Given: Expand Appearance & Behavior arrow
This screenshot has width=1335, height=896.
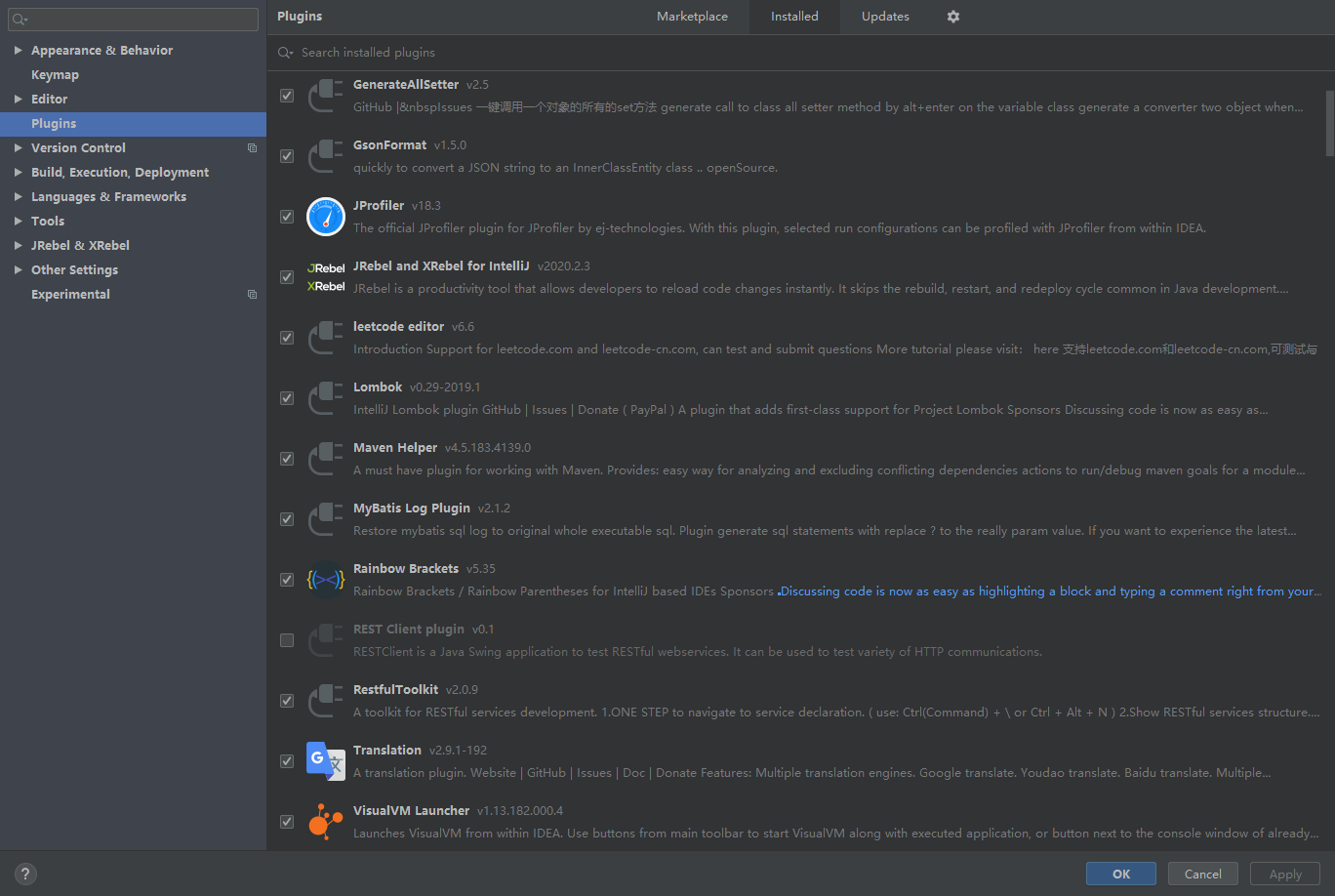Looking at the screenshot, I should pos(18,51).
